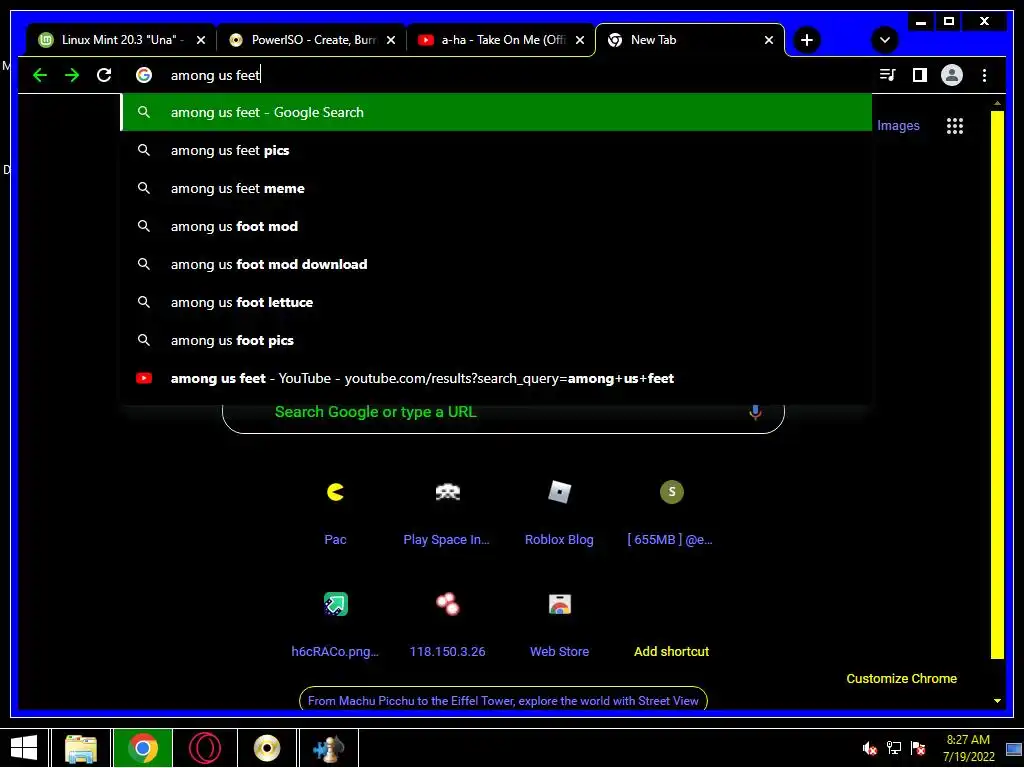Click the Chrome taskbar icon

tap(143, 748)
